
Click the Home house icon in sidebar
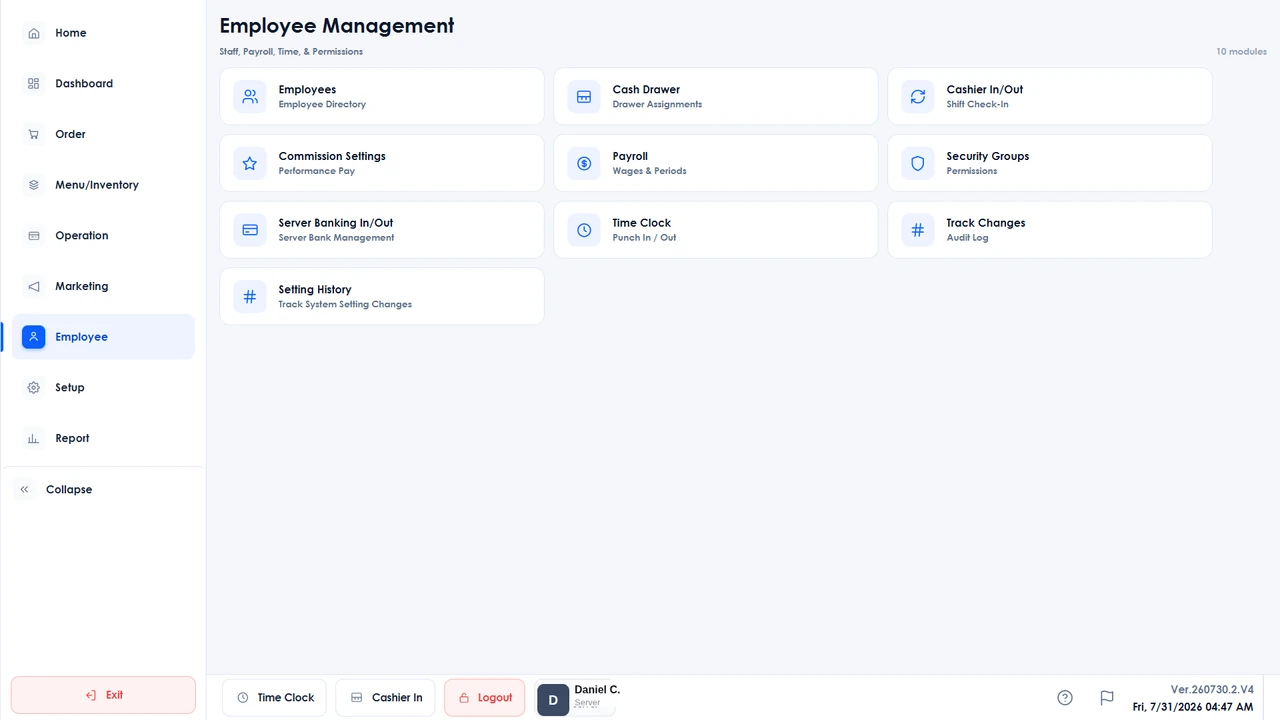click(x=34, y=33)
